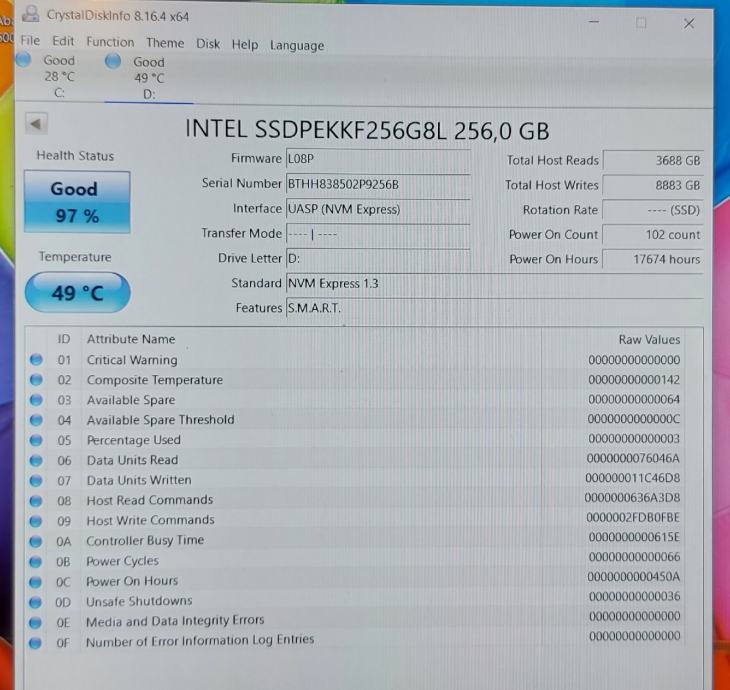Click status dot for Available Spare Threshold
The height and width of the screenshot is (690, 730).
(36, 419)
